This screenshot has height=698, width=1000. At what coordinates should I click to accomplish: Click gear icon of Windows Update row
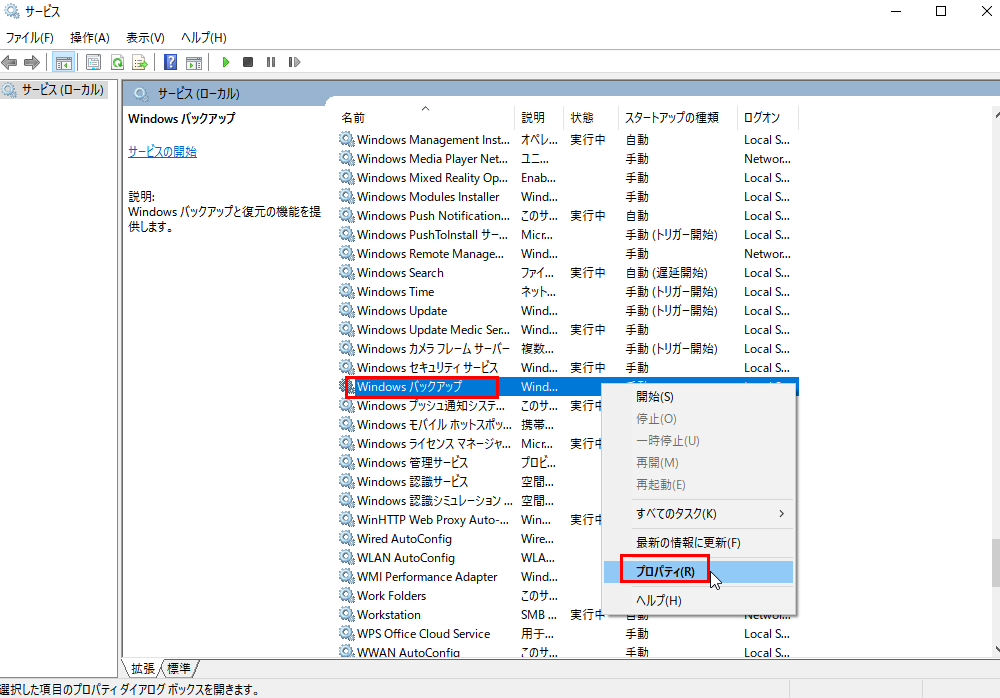346,311
